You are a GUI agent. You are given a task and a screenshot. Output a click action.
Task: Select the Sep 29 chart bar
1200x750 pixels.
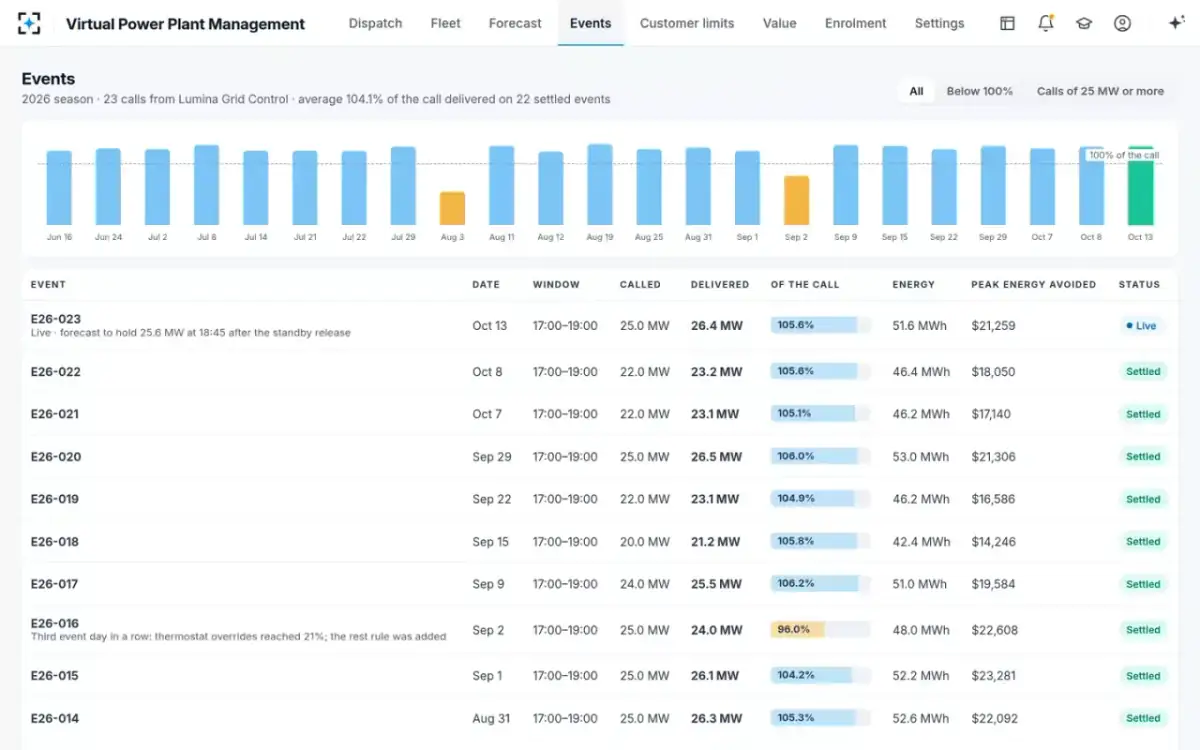[x=993, y=186]
